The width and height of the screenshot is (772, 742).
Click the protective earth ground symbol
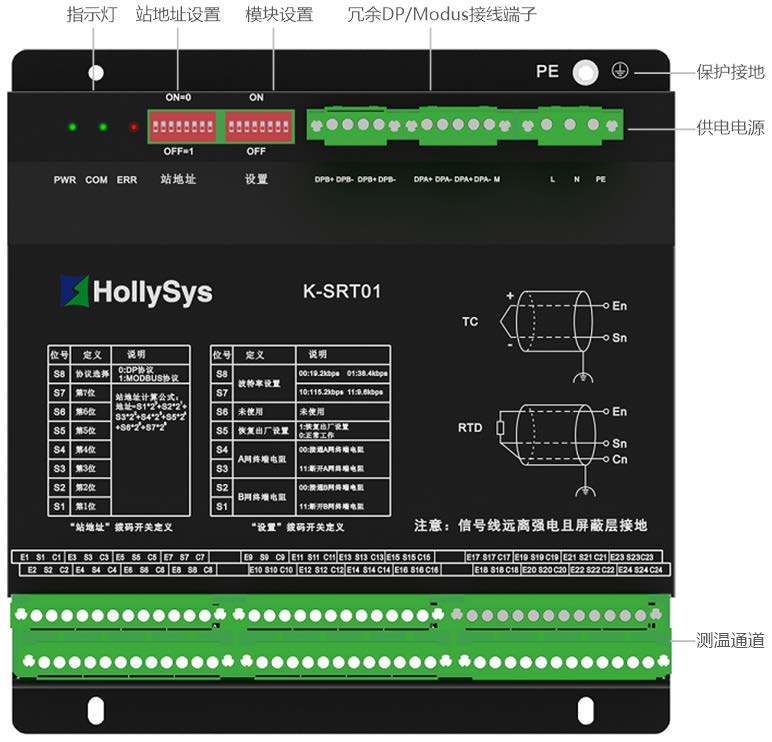point(620,71)
